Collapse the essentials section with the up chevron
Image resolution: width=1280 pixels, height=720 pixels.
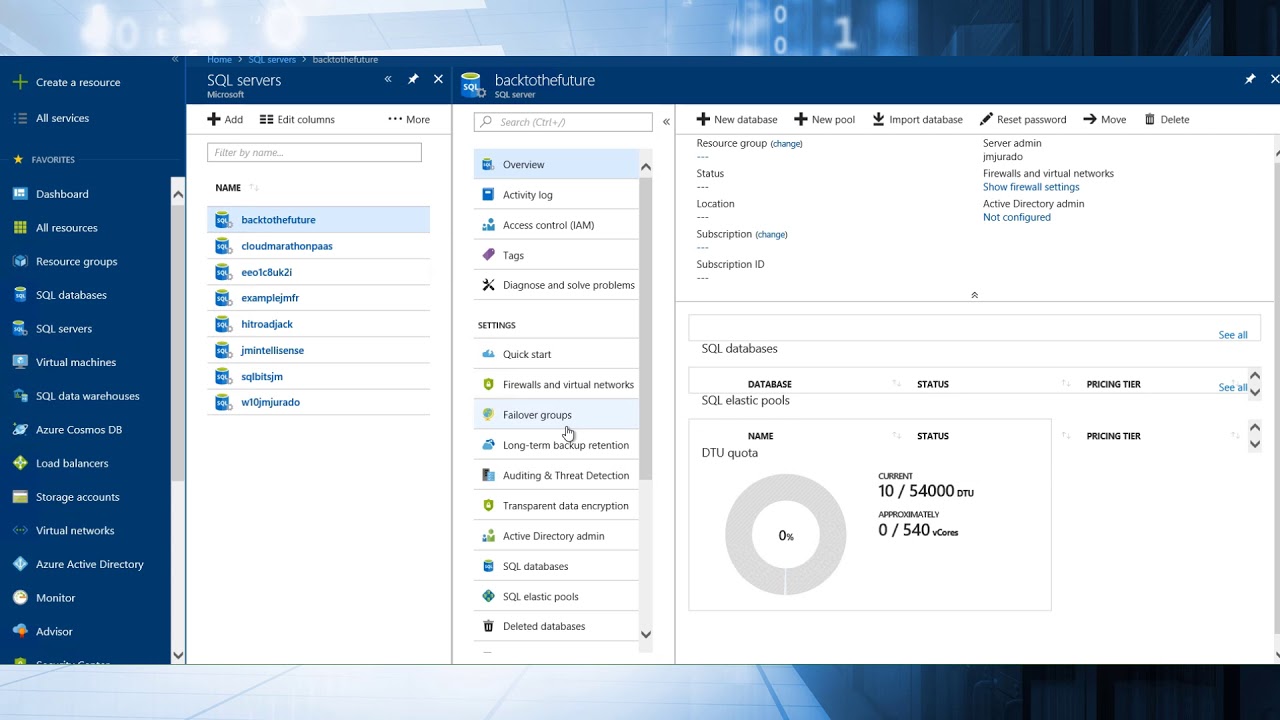[x=974, y=295]
